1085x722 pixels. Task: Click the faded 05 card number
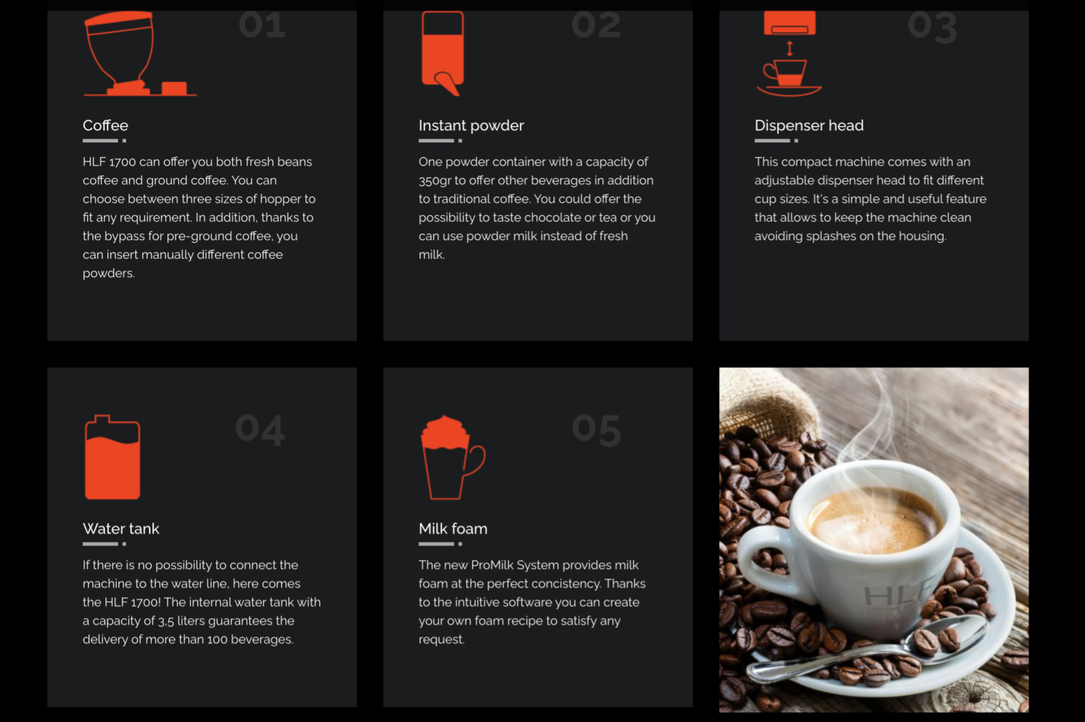(596, 429)
